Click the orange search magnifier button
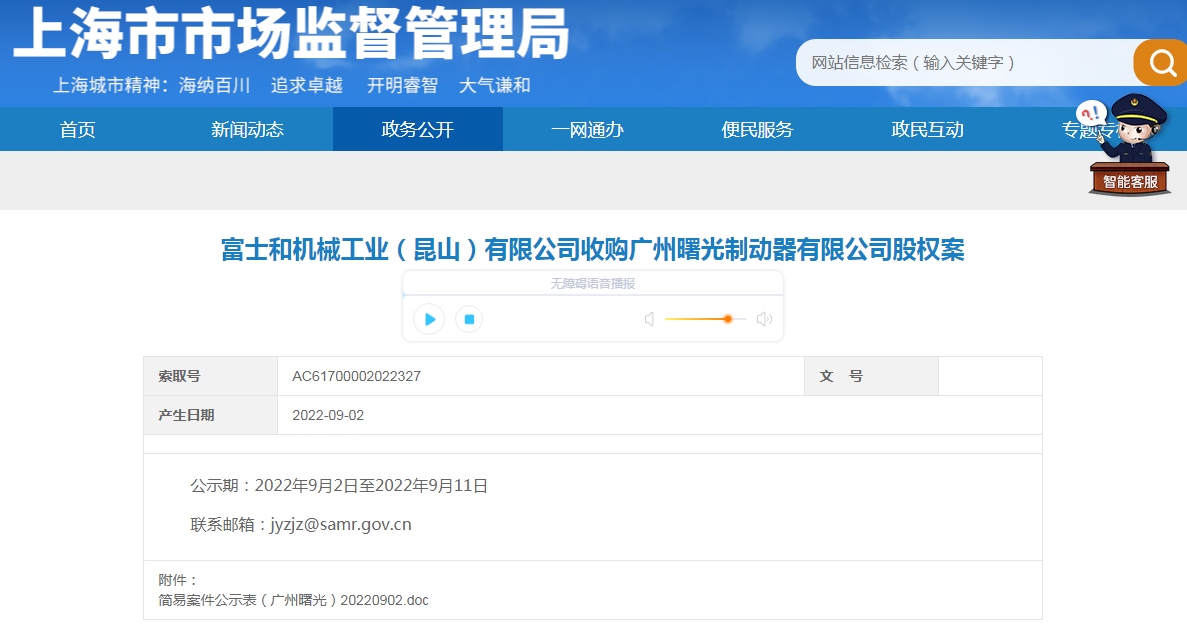Image resolution: width=1187 pixels, height=626 pixels. [x=1161, y=62]
